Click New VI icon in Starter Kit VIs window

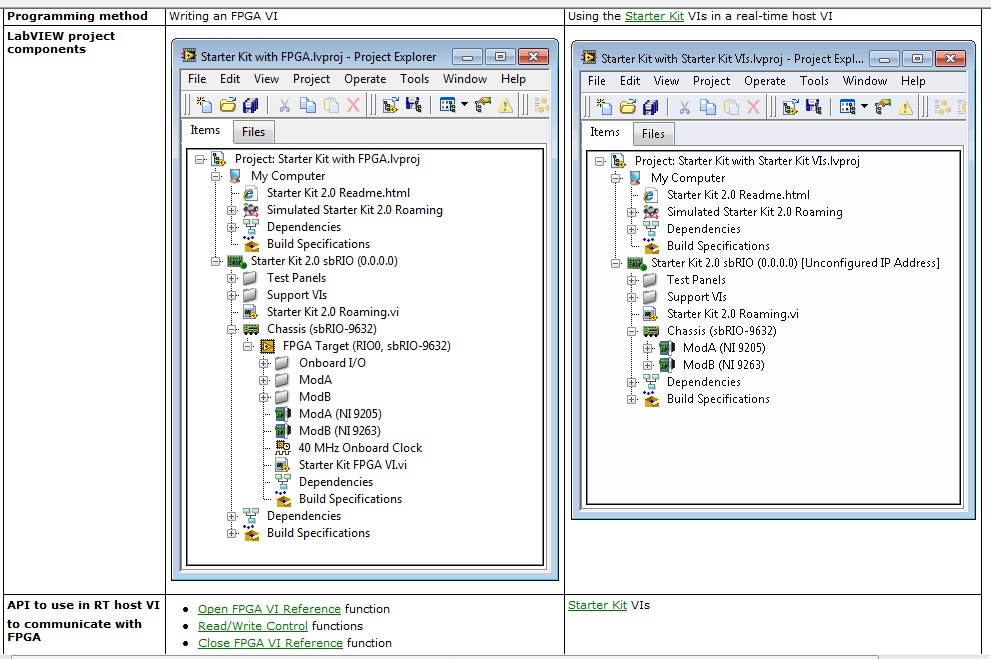(604, 107)
